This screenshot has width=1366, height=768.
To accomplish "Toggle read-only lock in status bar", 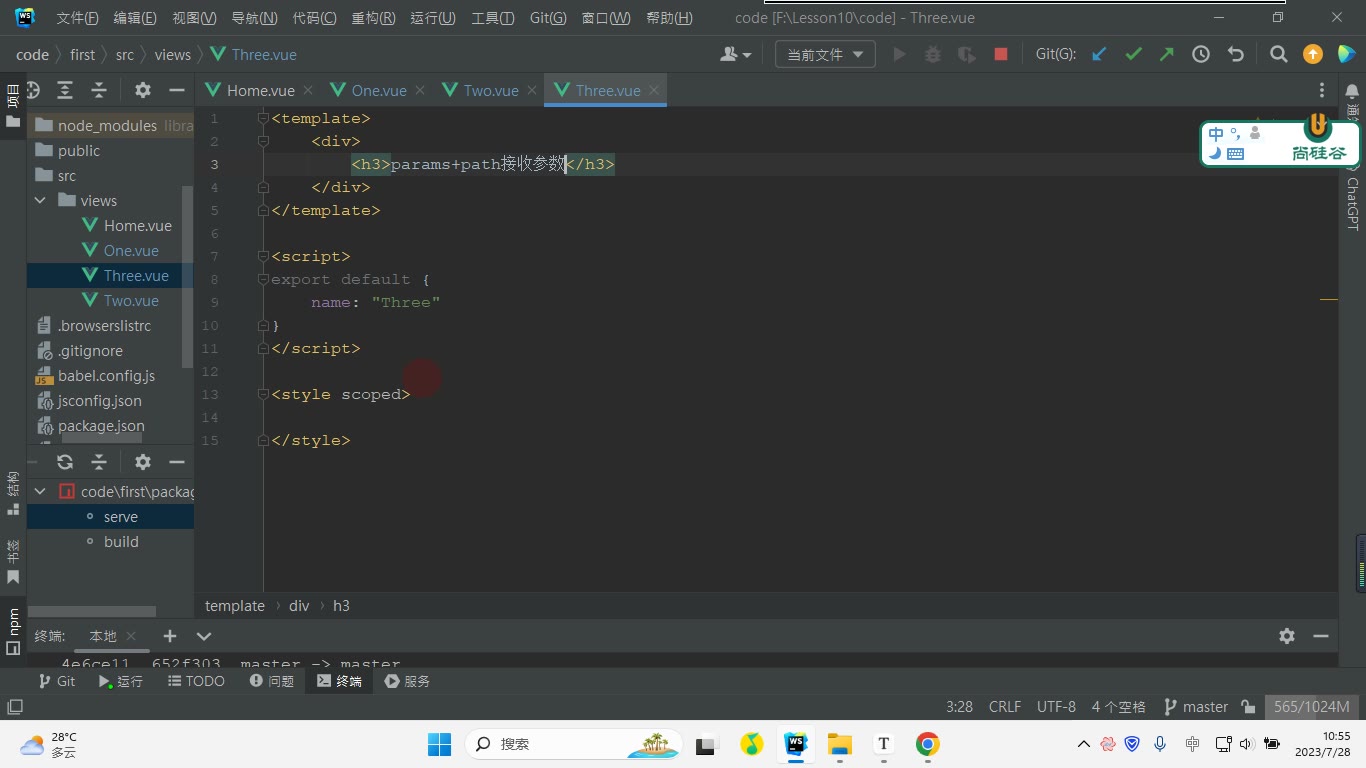I will coord(1248,707).
